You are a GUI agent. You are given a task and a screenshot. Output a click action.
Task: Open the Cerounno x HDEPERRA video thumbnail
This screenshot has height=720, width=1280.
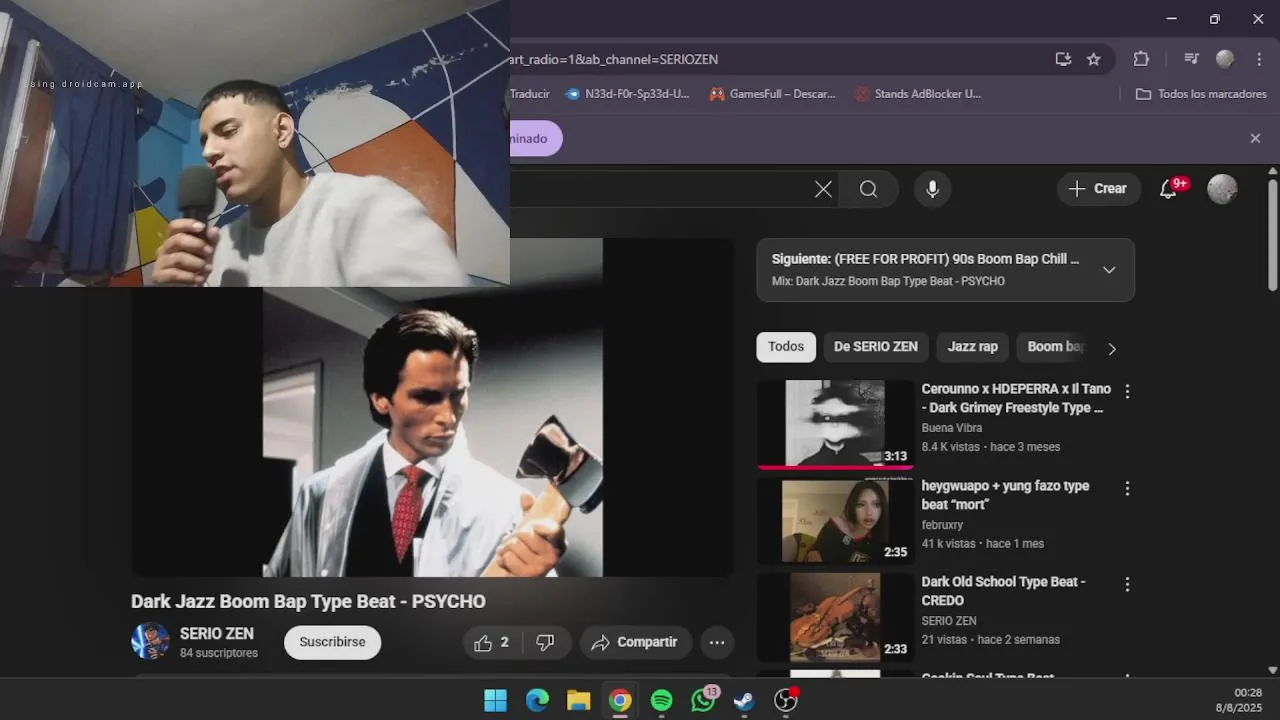pyautogui.click(x=835, y=424)
